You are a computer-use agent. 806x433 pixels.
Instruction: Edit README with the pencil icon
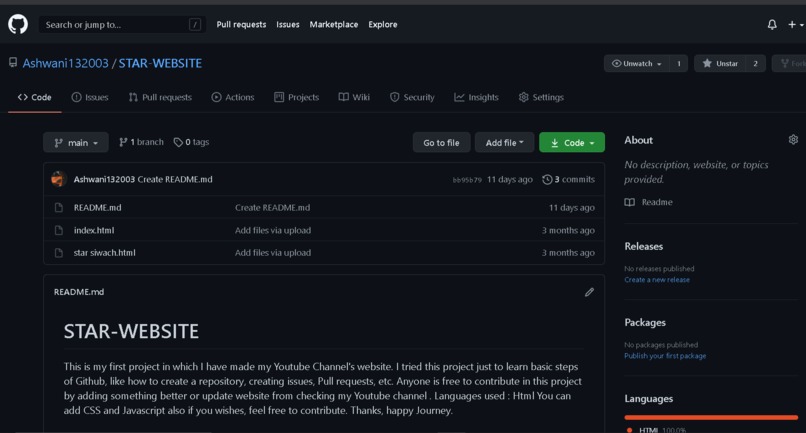click(589, 292)
